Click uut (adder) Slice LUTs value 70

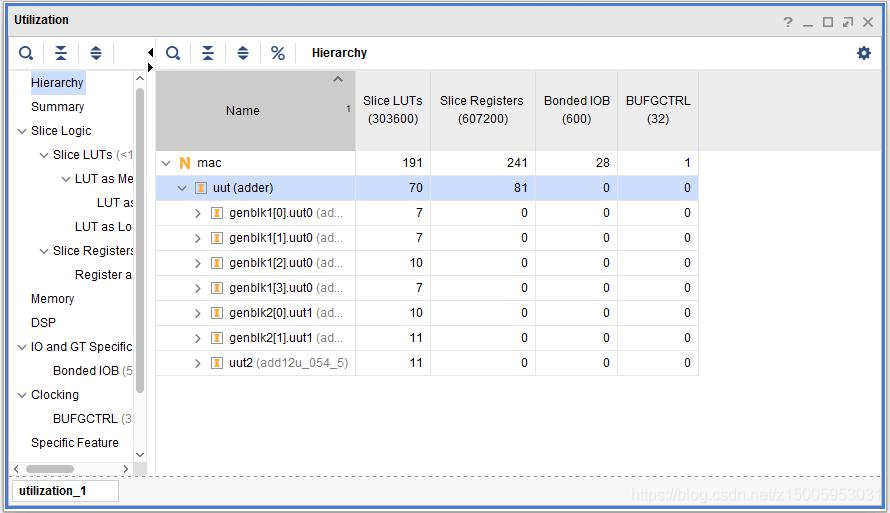coord(416,188)
